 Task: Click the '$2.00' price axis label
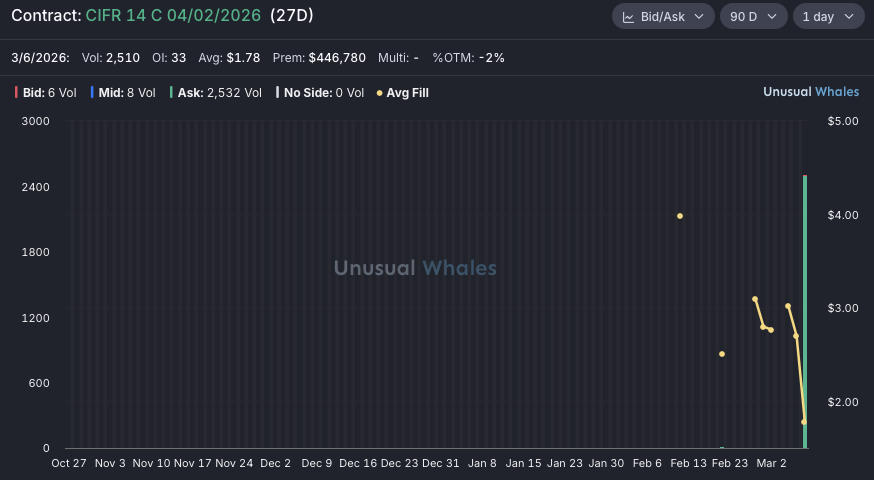click(843, 402)
